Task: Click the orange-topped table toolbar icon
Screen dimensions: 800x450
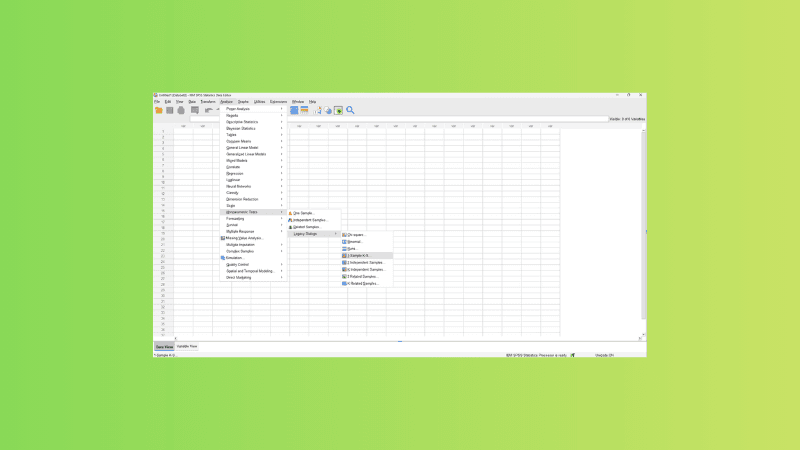Action: [x=305, y=110]
